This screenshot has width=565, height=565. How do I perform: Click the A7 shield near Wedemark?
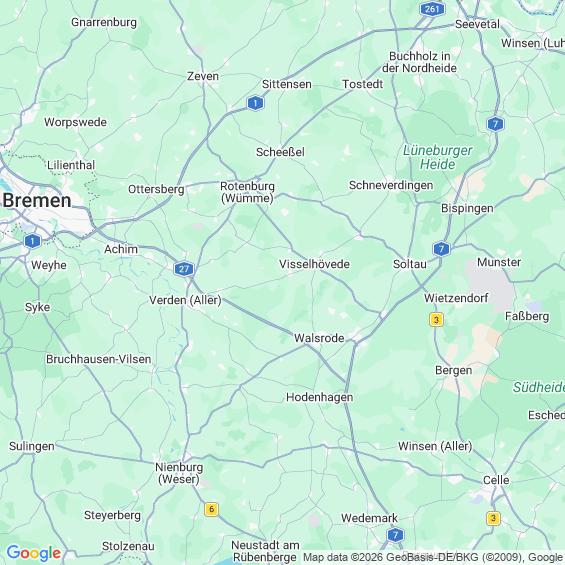[x=395, y=535]
